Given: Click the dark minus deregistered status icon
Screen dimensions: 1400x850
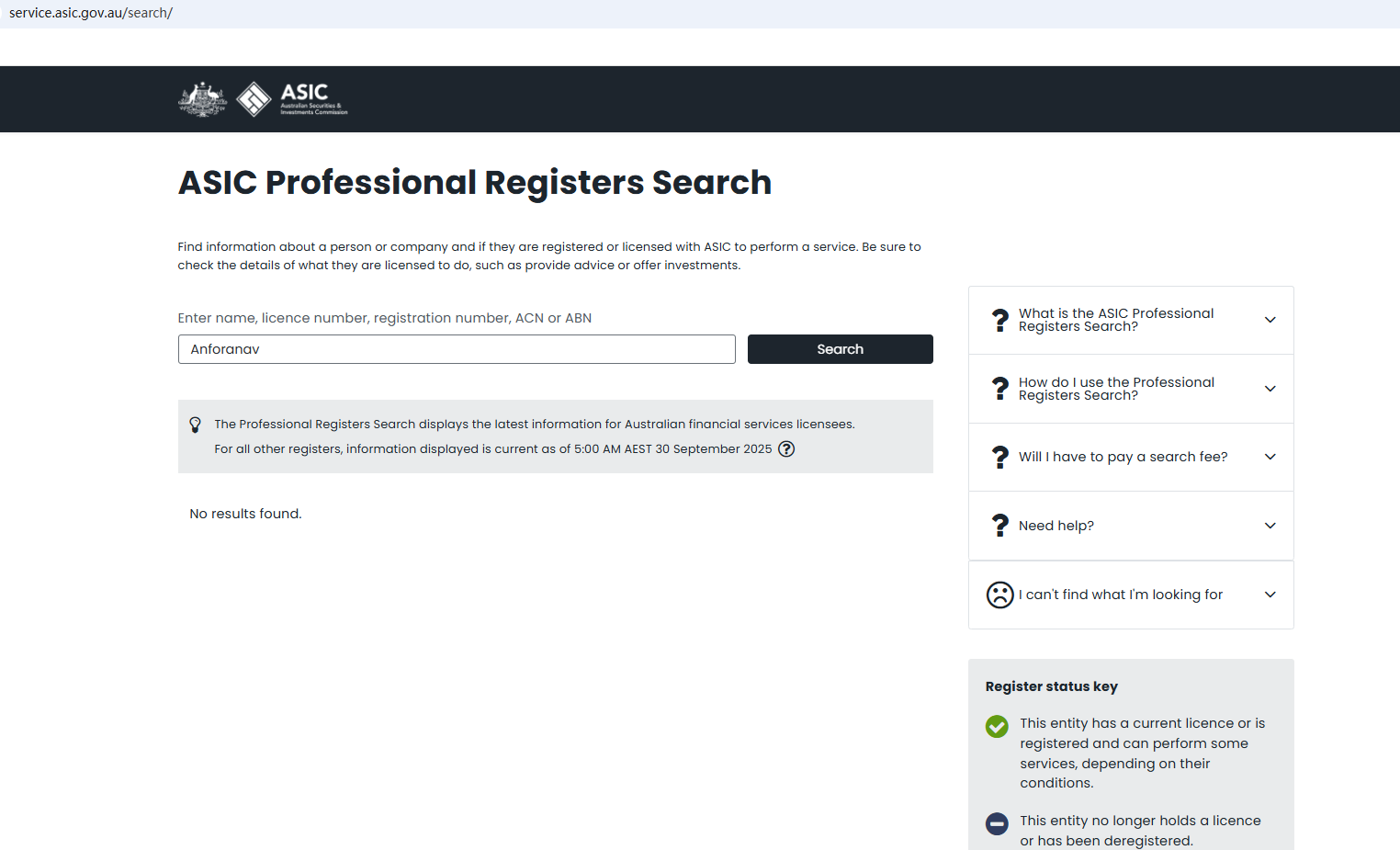Looking at the screenshot, I should coord(997,824).
